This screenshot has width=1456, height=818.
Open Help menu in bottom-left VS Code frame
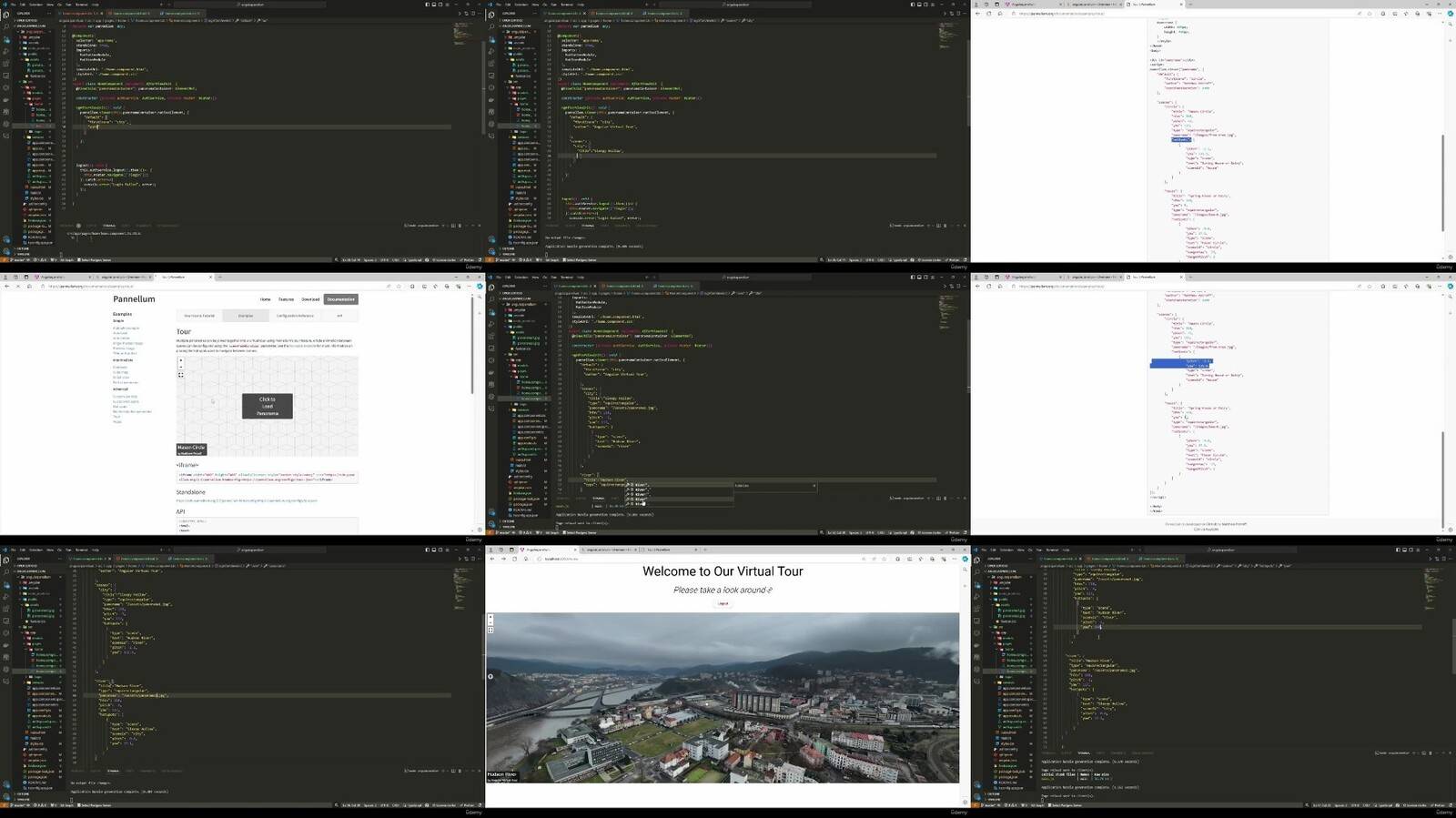click(x=96, y=550)
